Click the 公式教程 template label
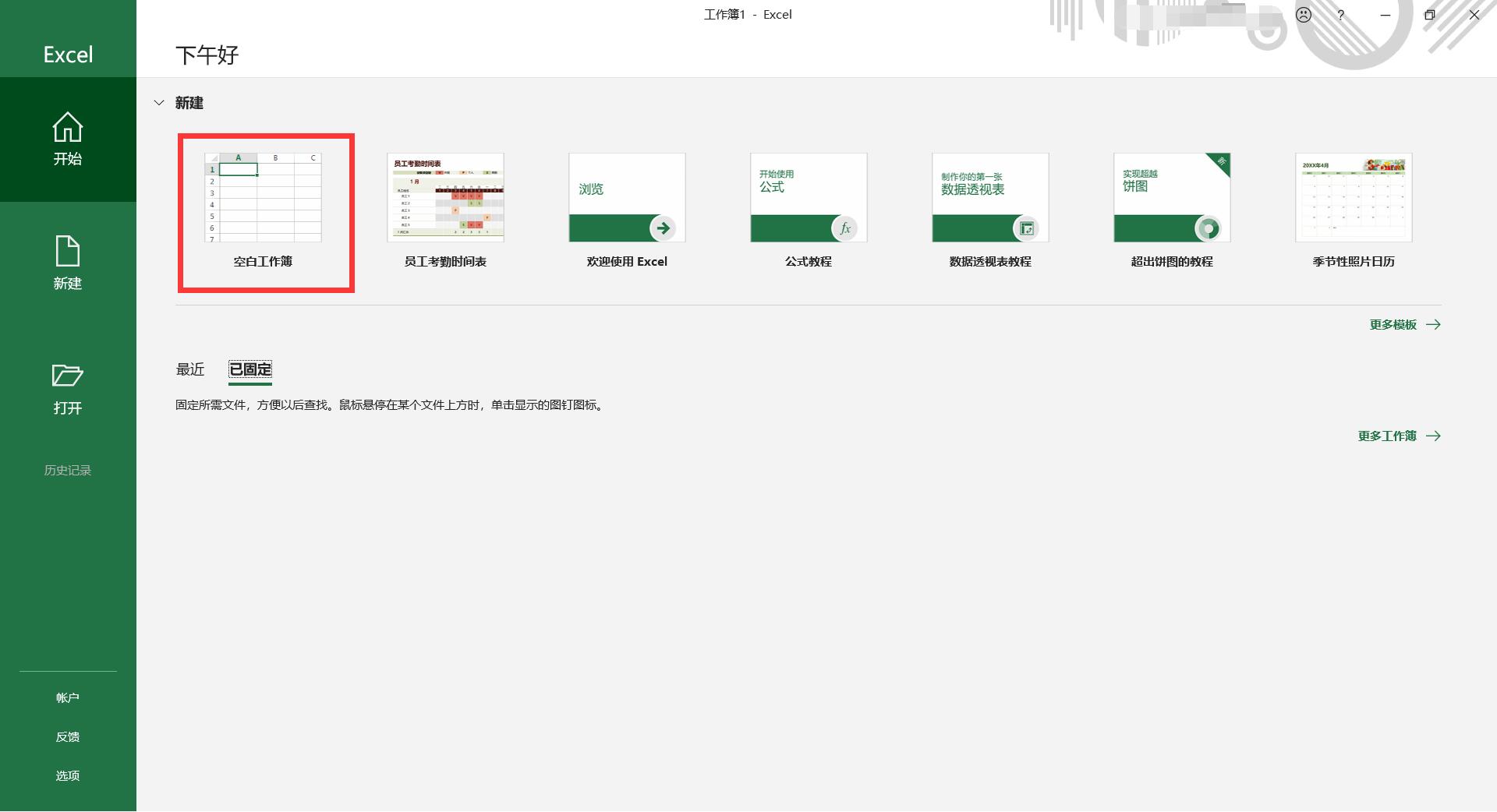The image size is (1497, 812). click(809, 262)
